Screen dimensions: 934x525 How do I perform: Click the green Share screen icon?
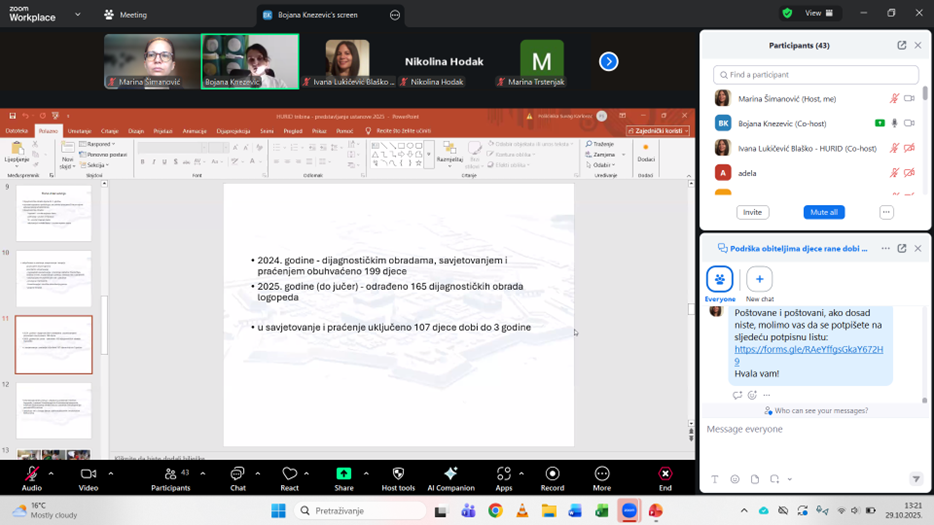pyautogui.click(x=343, y=474)
